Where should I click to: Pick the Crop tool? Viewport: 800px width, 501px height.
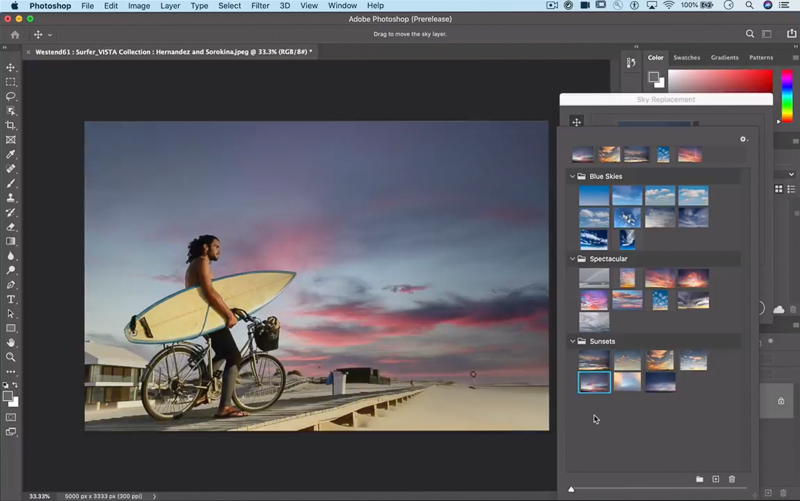[11, 126]
